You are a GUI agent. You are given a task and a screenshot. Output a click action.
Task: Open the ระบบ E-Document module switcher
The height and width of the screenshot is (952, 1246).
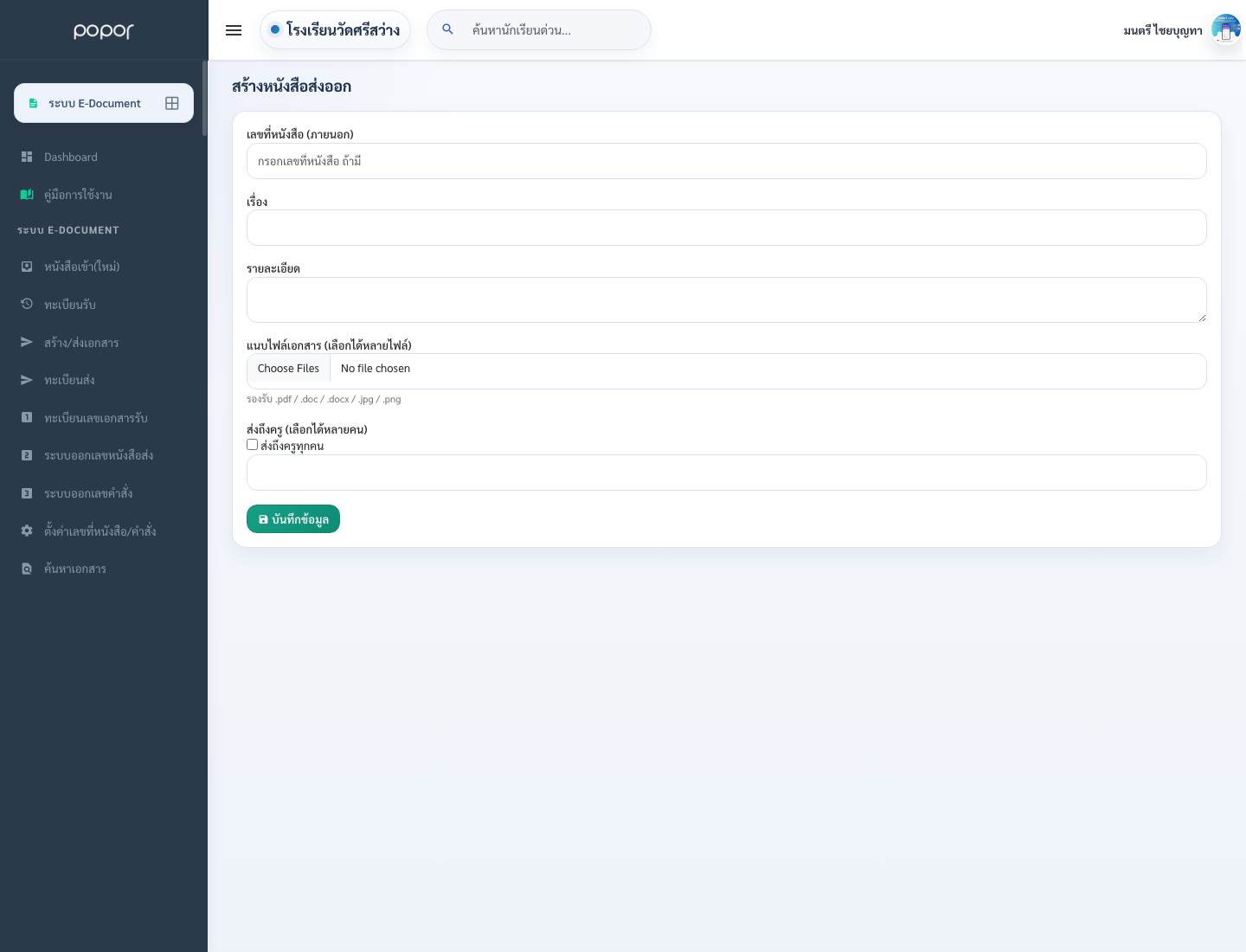click(104, 103)
